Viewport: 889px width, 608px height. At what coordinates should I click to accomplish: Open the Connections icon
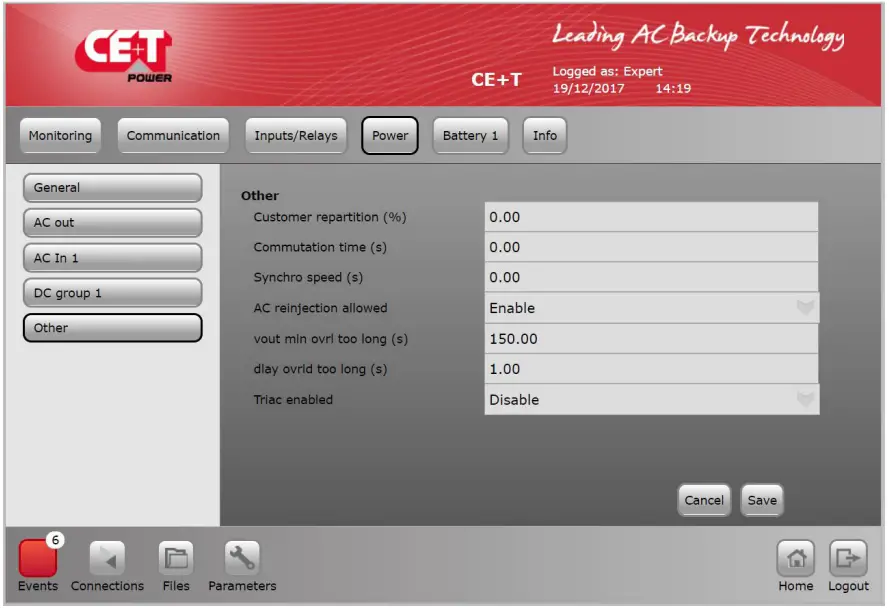(107, 558)
